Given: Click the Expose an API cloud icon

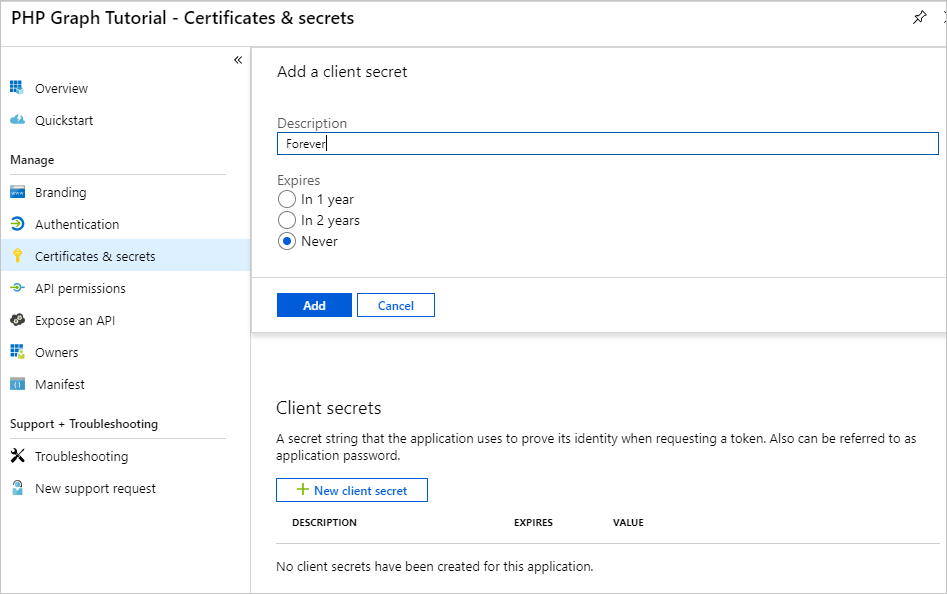Looking at the screenshot, I should [17, 320].
